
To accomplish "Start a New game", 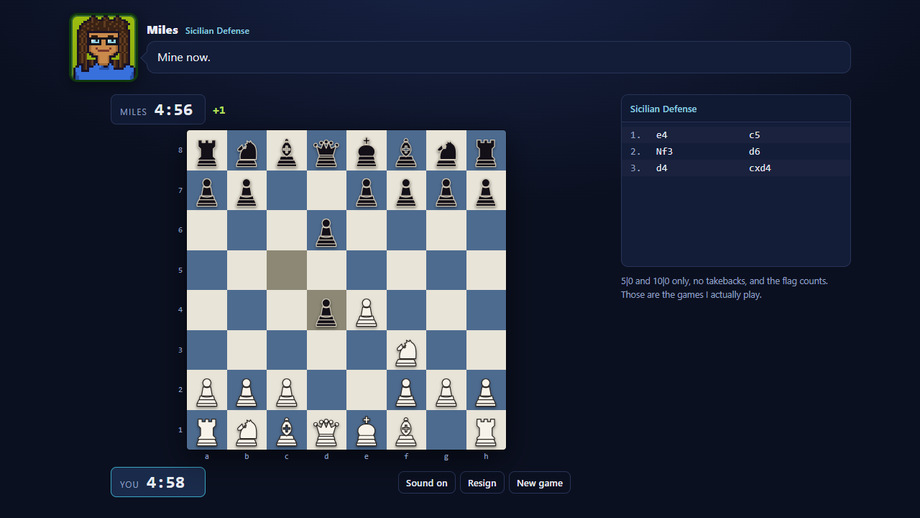I will pyautogui.click(x=540, y=483).
